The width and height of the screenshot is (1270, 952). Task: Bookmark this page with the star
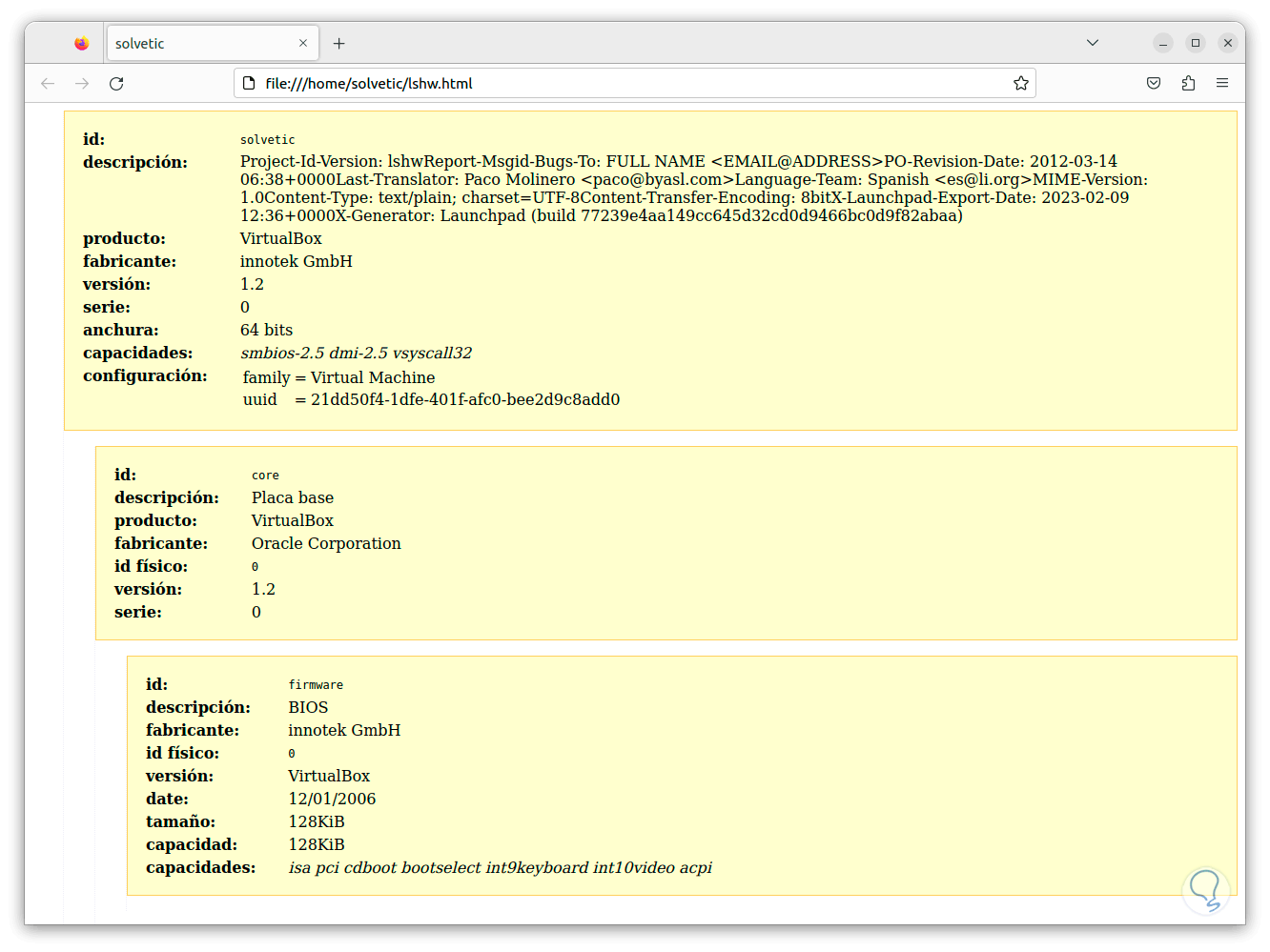(1021, 83)
